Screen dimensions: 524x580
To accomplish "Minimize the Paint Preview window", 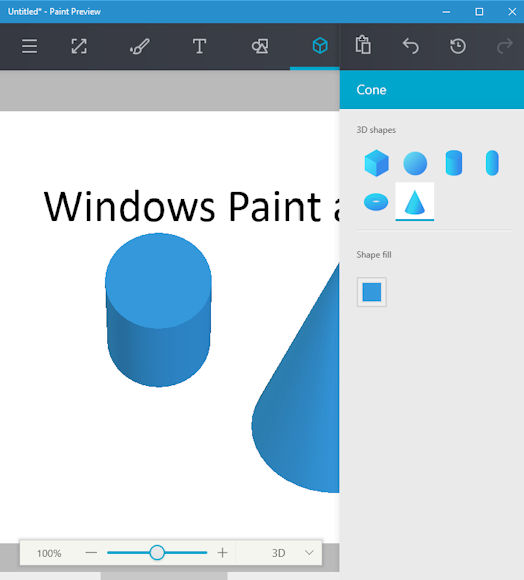I will pos(446,12).
